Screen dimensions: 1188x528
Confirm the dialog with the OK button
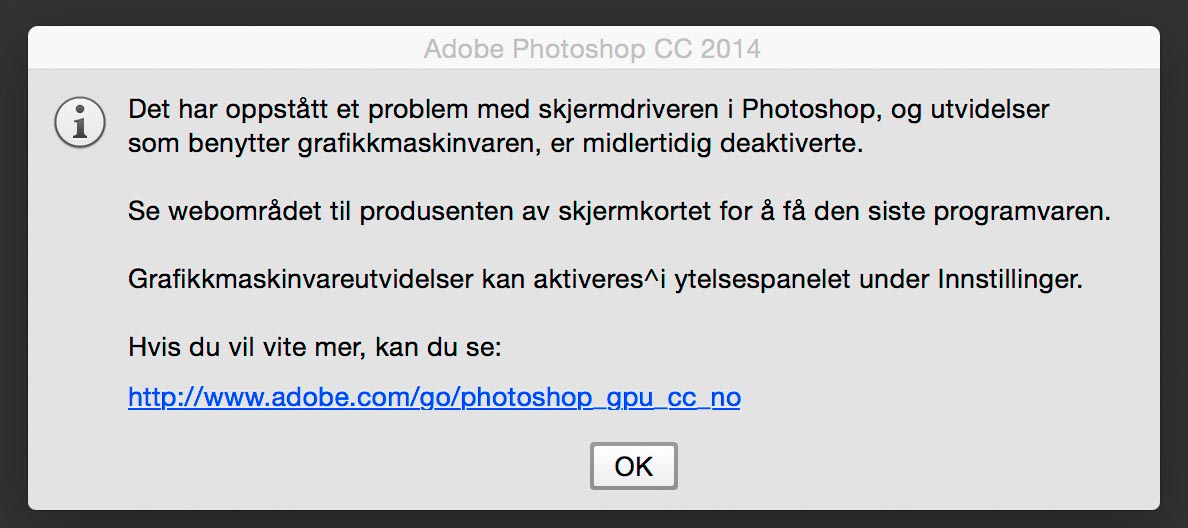(x=633, y=466)
